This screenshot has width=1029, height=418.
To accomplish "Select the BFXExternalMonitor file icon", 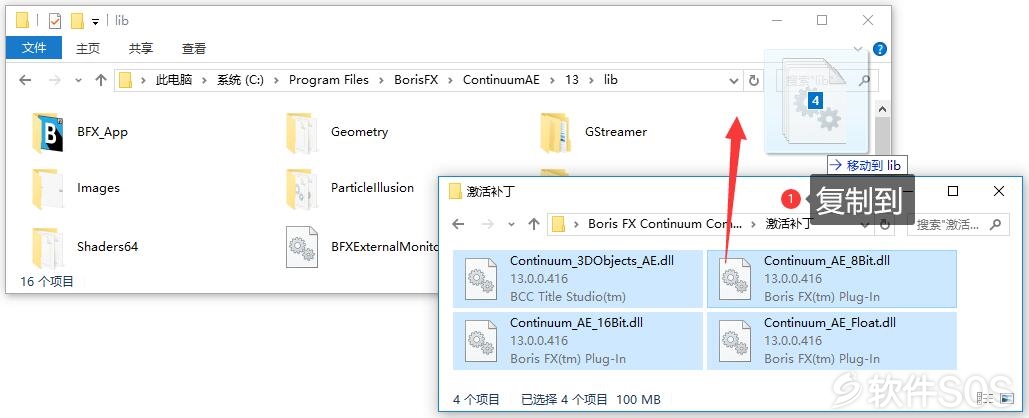I will [302, 247].
